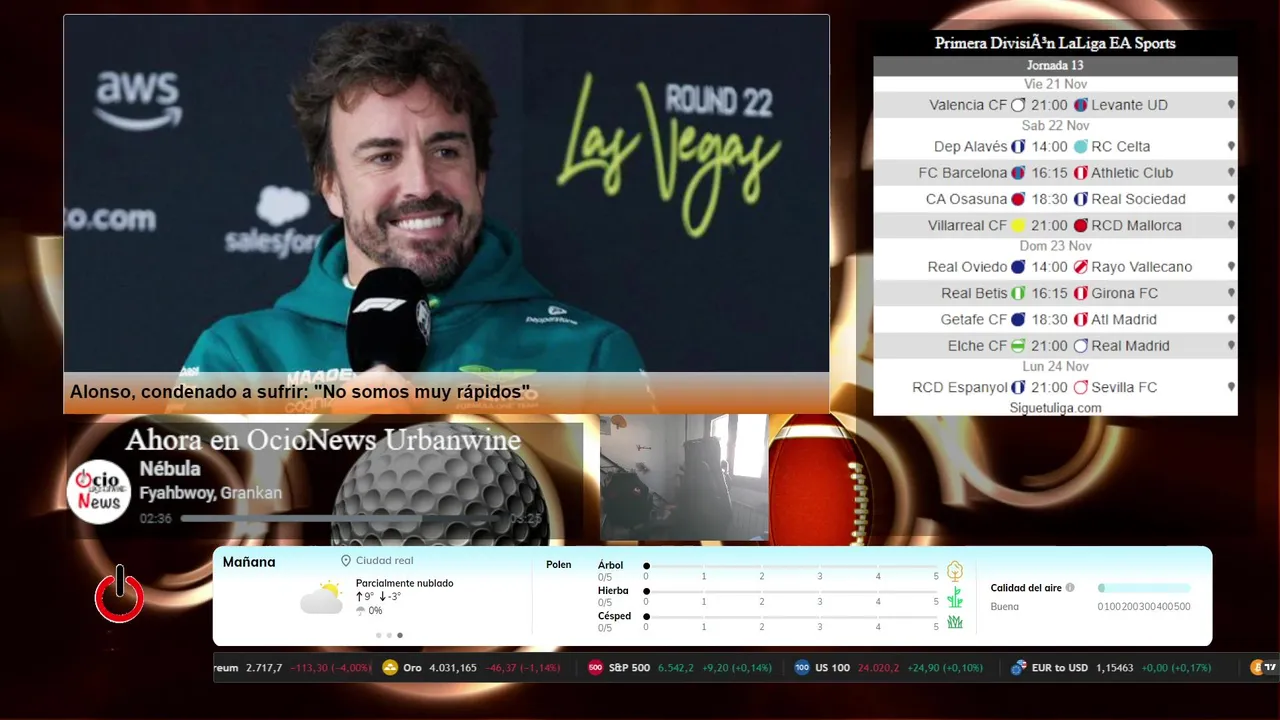The width and height of the screenshot is (1280, 720).
Task: Click the Sab 22 Nov date row
Action: [x=1055, y=126]
